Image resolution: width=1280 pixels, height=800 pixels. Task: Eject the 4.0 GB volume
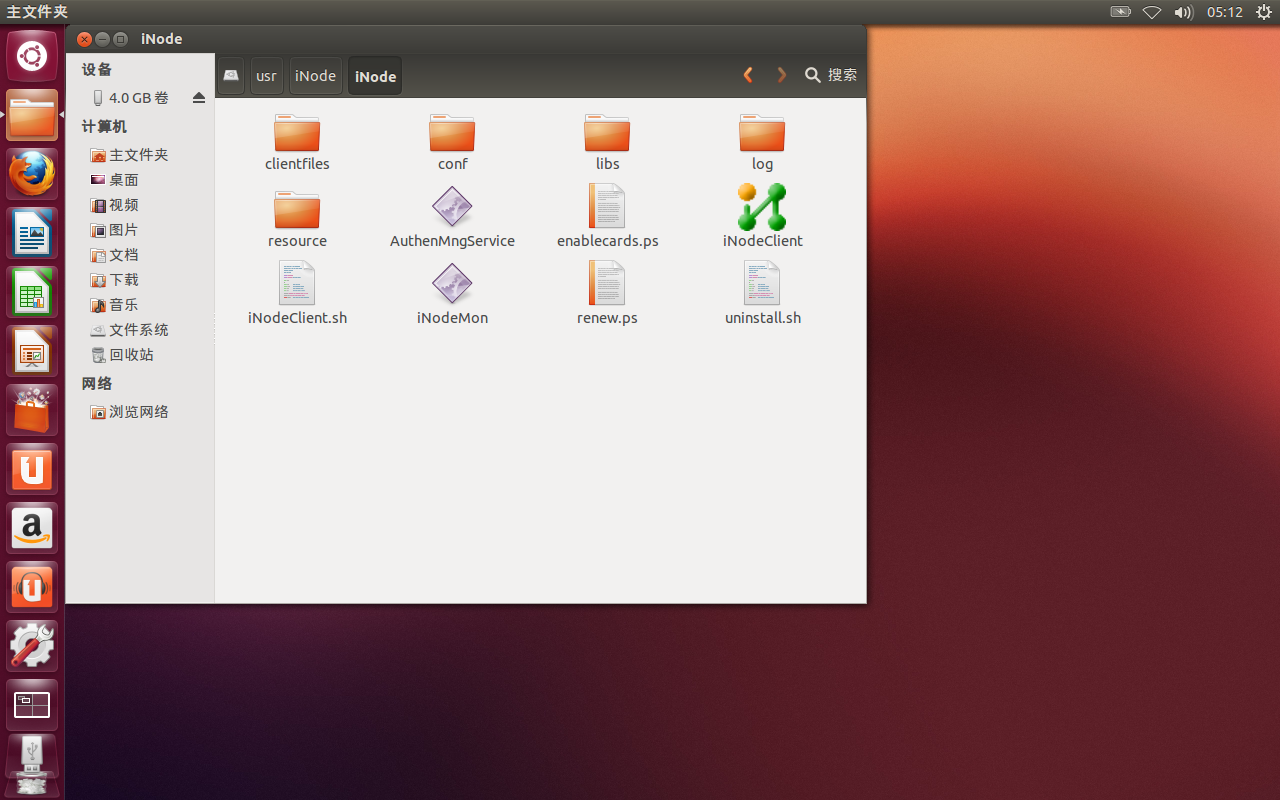198,98
